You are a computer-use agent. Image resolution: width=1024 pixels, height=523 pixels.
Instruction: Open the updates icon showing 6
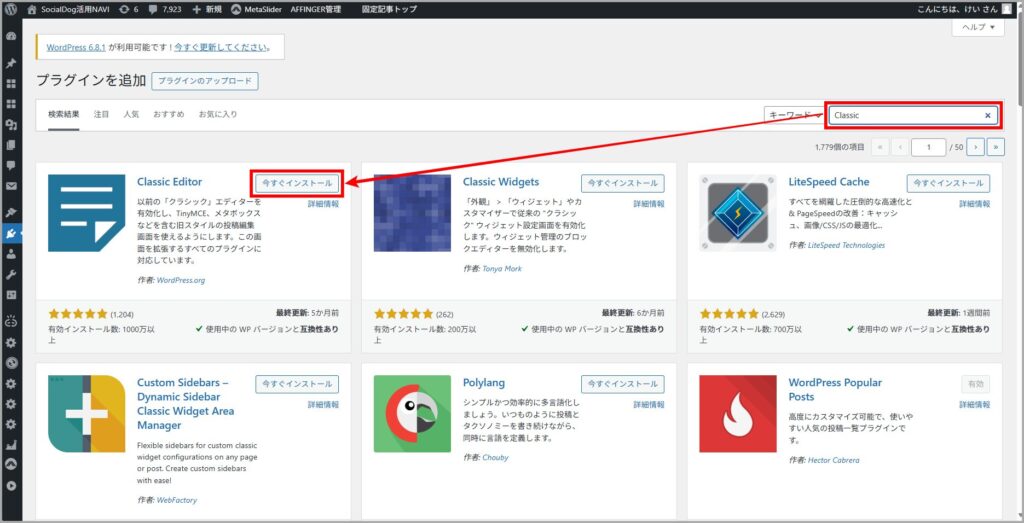(129, 10)
